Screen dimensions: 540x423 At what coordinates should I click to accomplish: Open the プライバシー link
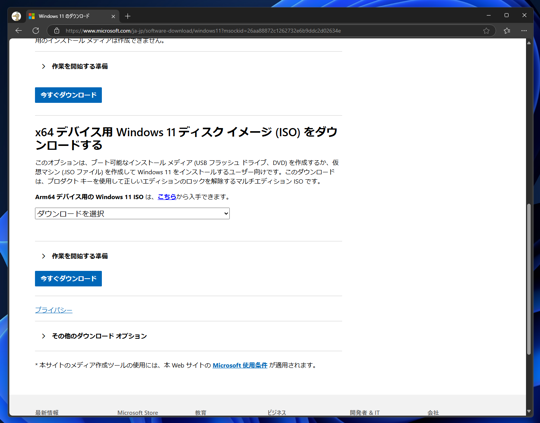tap(54, 310)
